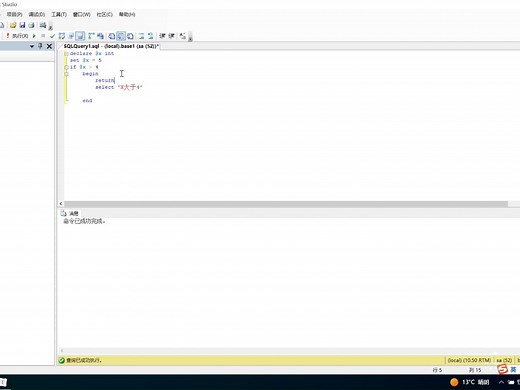The width and height of the screenshot is (520, 390).
Task: Click the Execute query button
Action: (x=17, y=36)
